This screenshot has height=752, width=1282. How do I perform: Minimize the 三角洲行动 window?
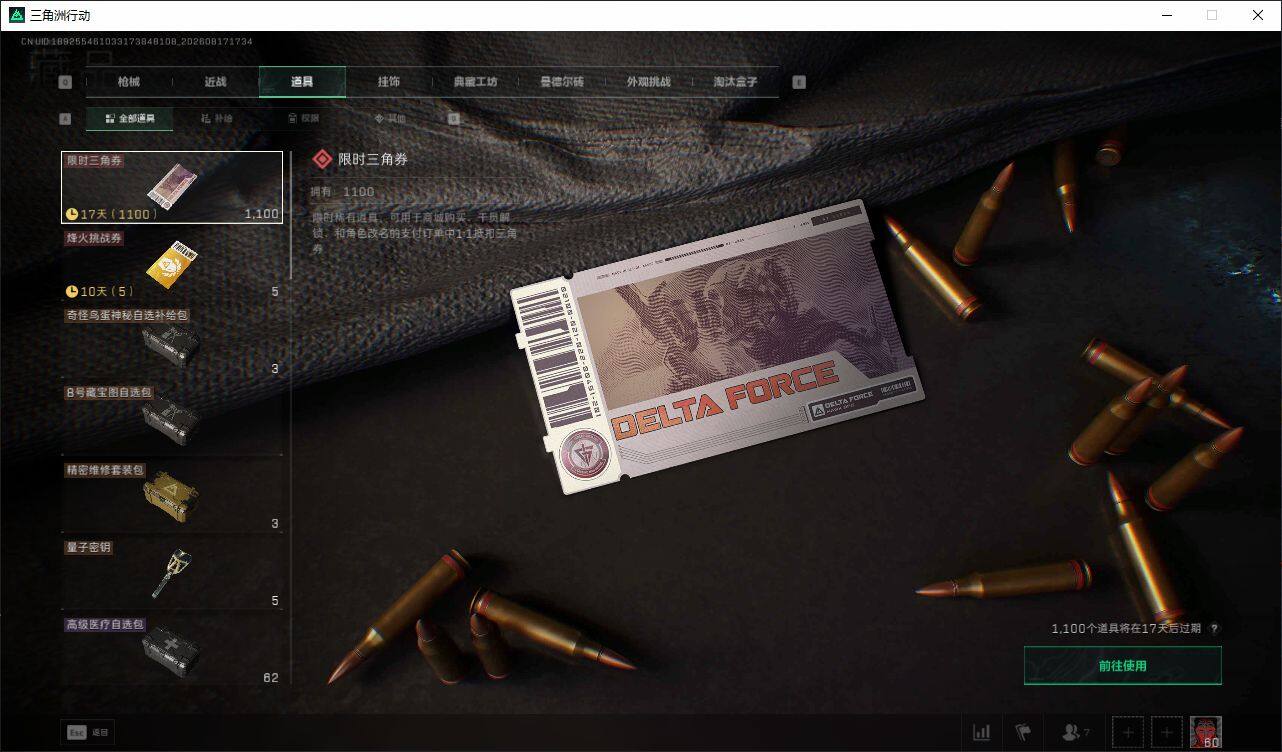point(1167,15)
